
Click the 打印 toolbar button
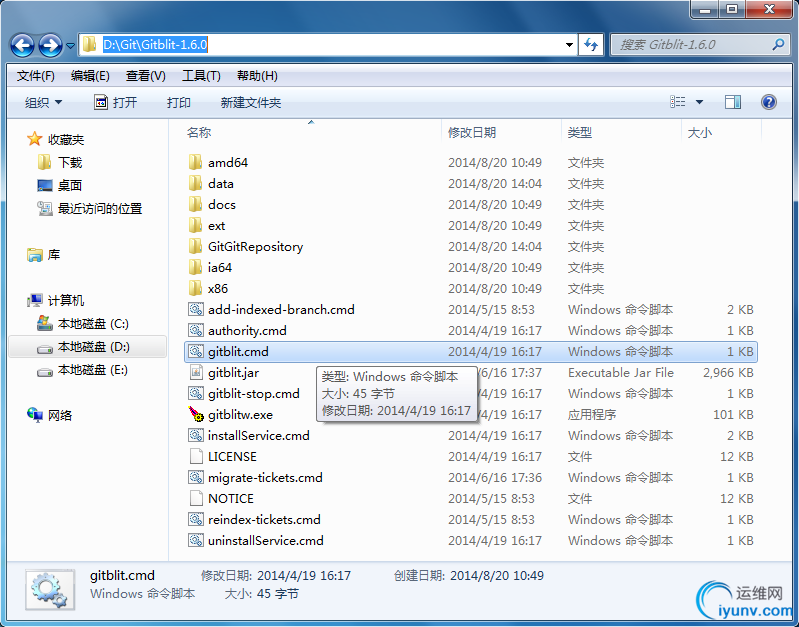179,102
